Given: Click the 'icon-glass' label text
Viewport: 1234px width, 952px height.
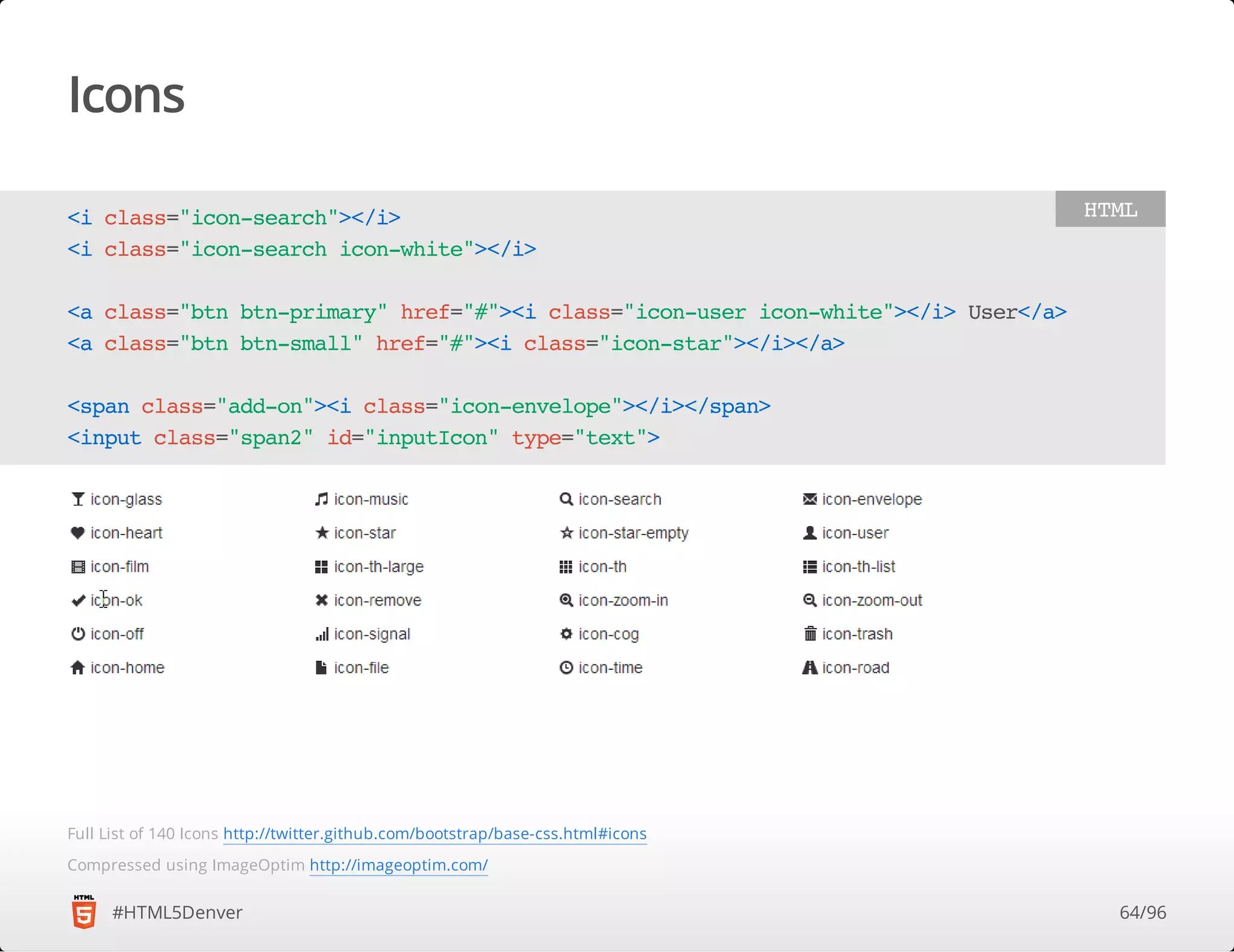Looking at the screenshot, I should pyautogui.click(x=126, y=499).
